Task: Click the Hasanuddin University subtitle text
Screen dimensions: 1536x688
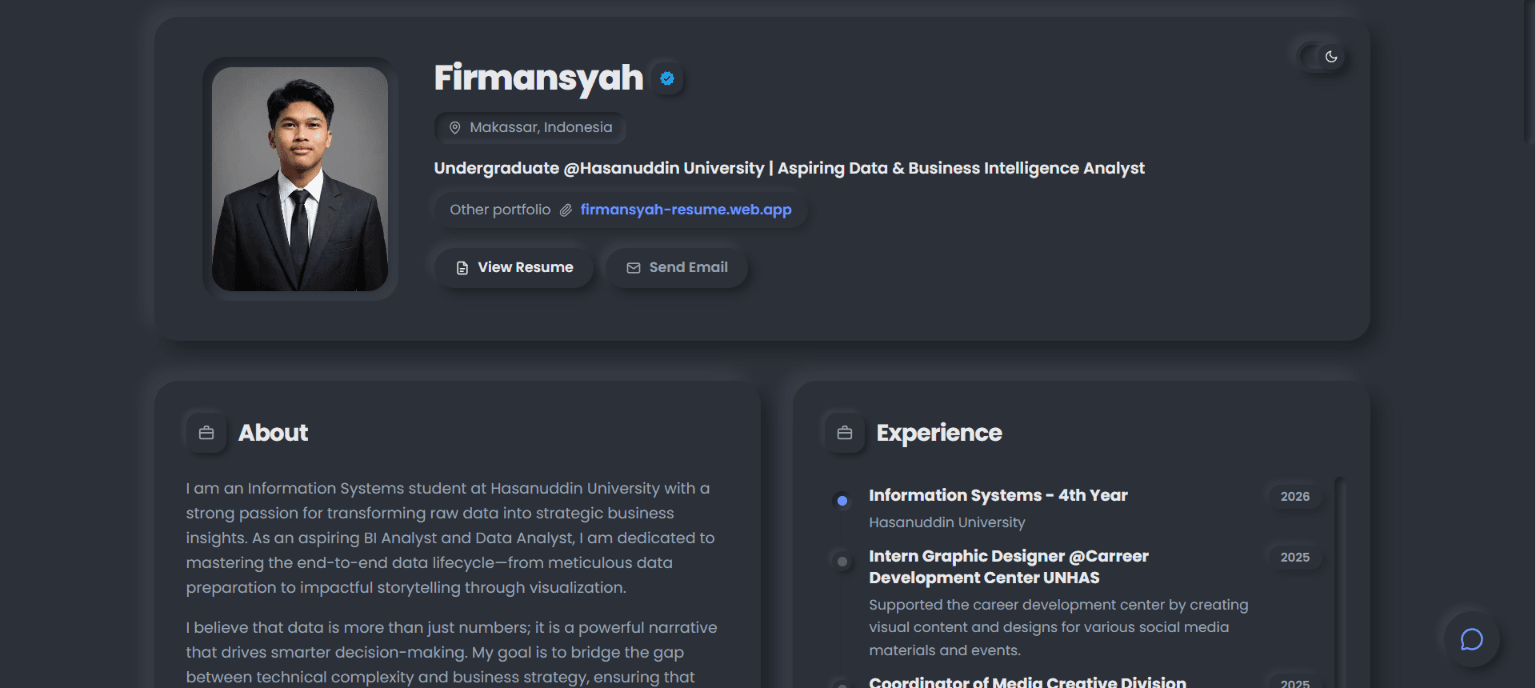Action: point(947,522)
